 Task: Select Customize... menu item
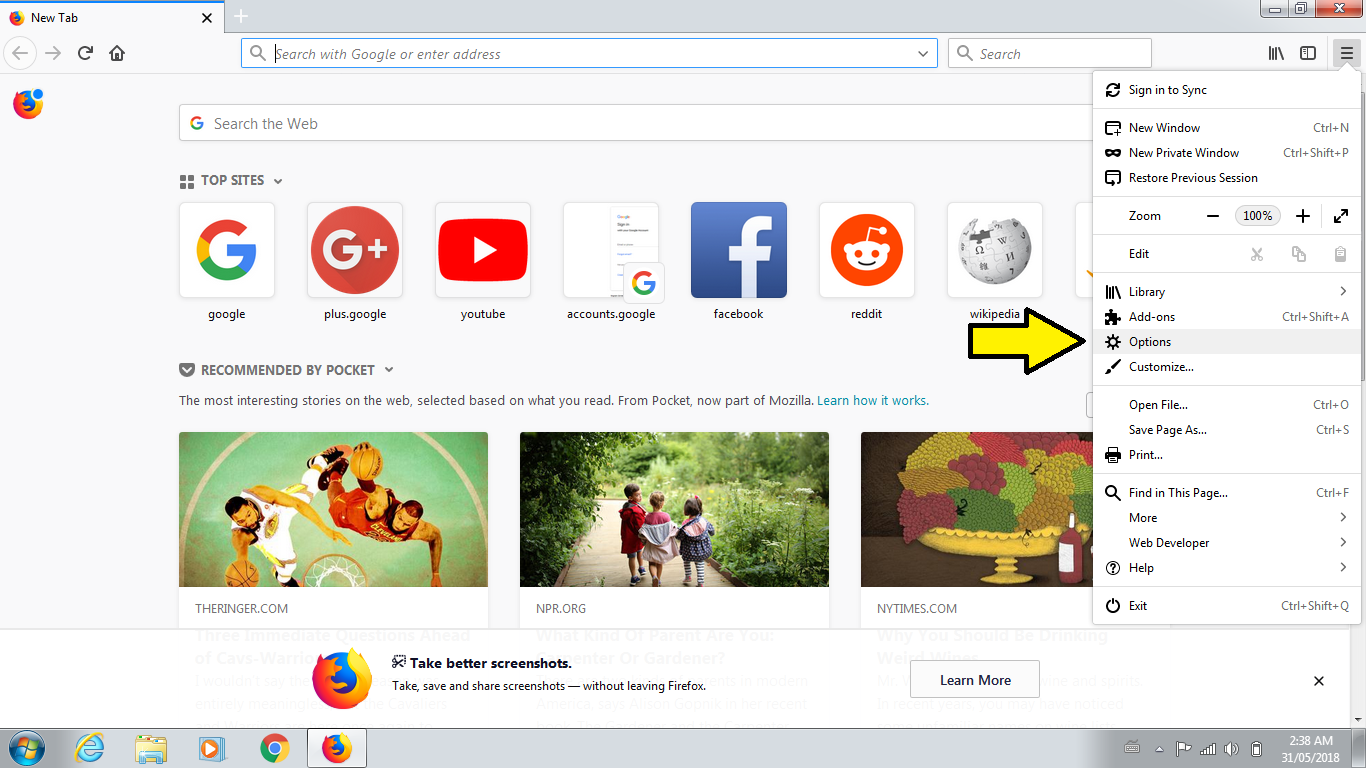click(x=1227, y=367)
